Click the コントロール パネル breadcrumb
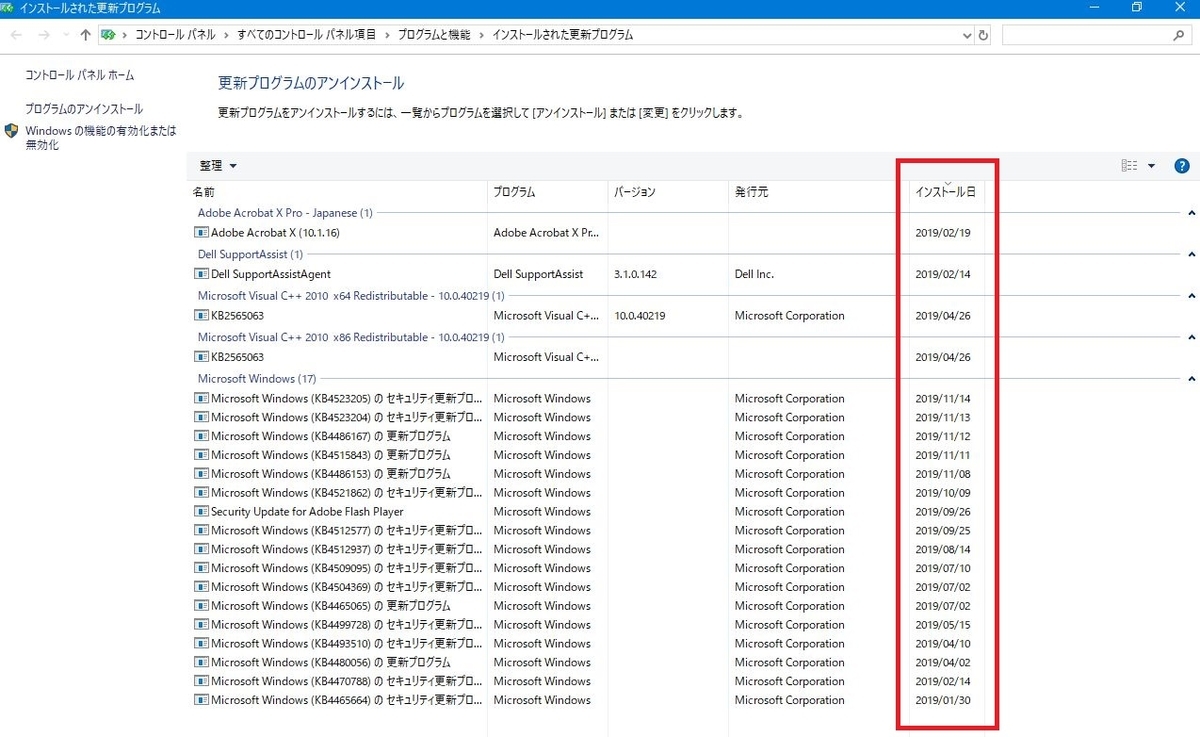This screenshot has width=1200, height=737. [x=175, y=35]
